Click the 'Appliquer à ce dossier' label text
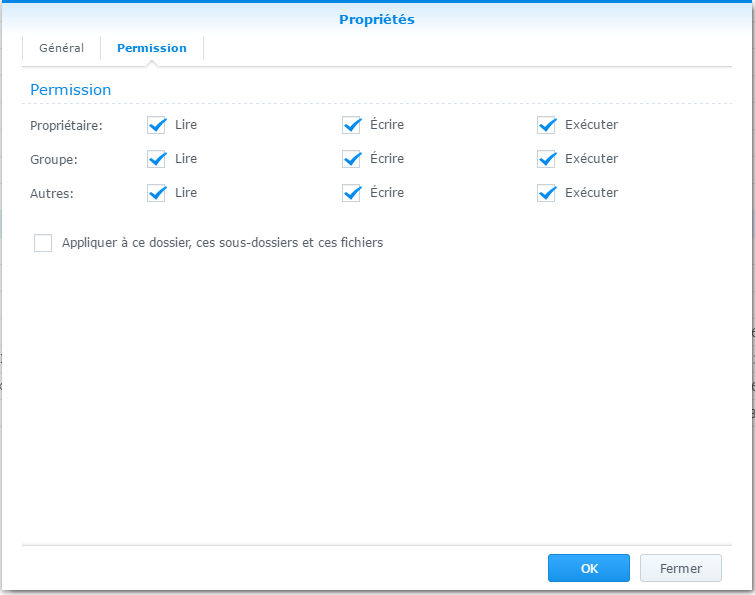 tap(222, 243)
